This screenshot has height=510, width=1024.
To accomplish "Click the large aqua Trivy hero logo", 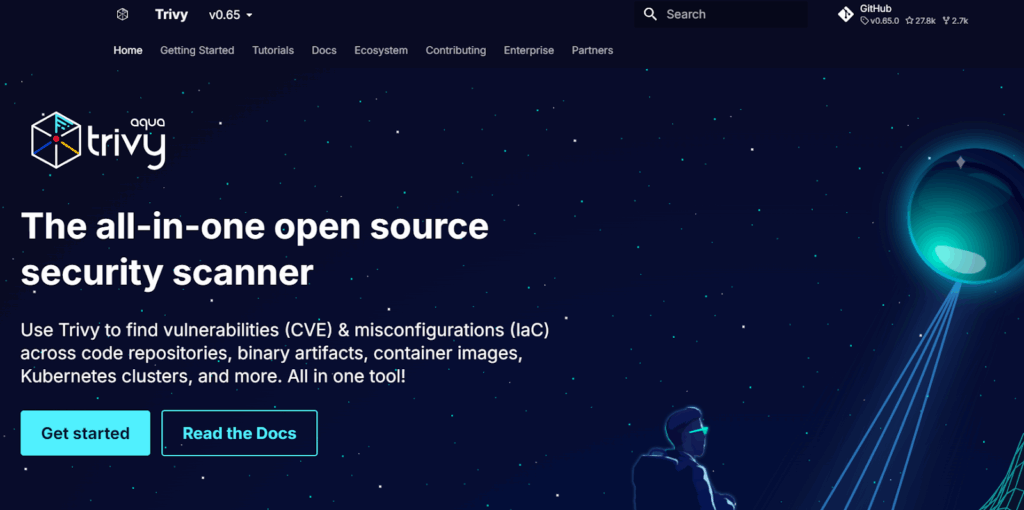I will coord(98,141).
